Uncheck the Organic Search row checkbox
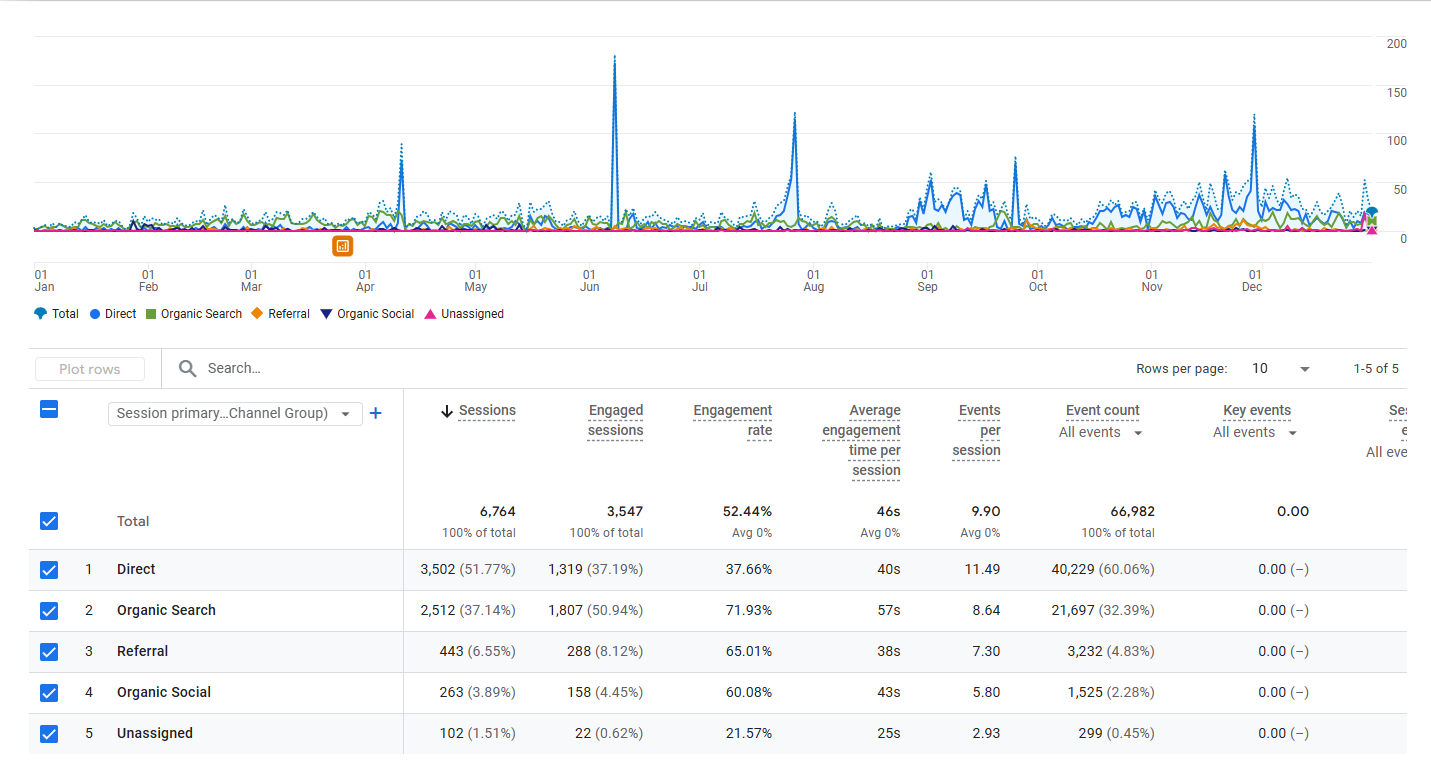1431x770 pixels. [x=49, y=611]
